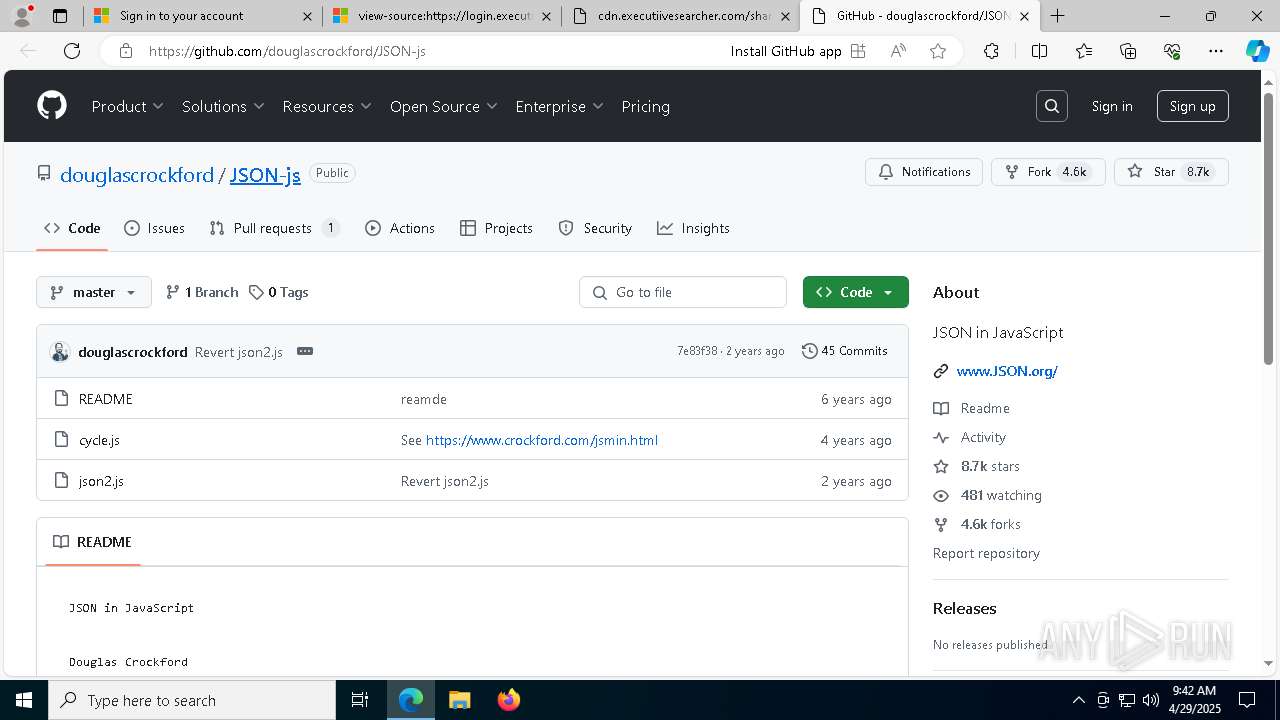Screen dimensions: 1280x720
Task: Switch to the Insights tab
Action: (693, 228)
